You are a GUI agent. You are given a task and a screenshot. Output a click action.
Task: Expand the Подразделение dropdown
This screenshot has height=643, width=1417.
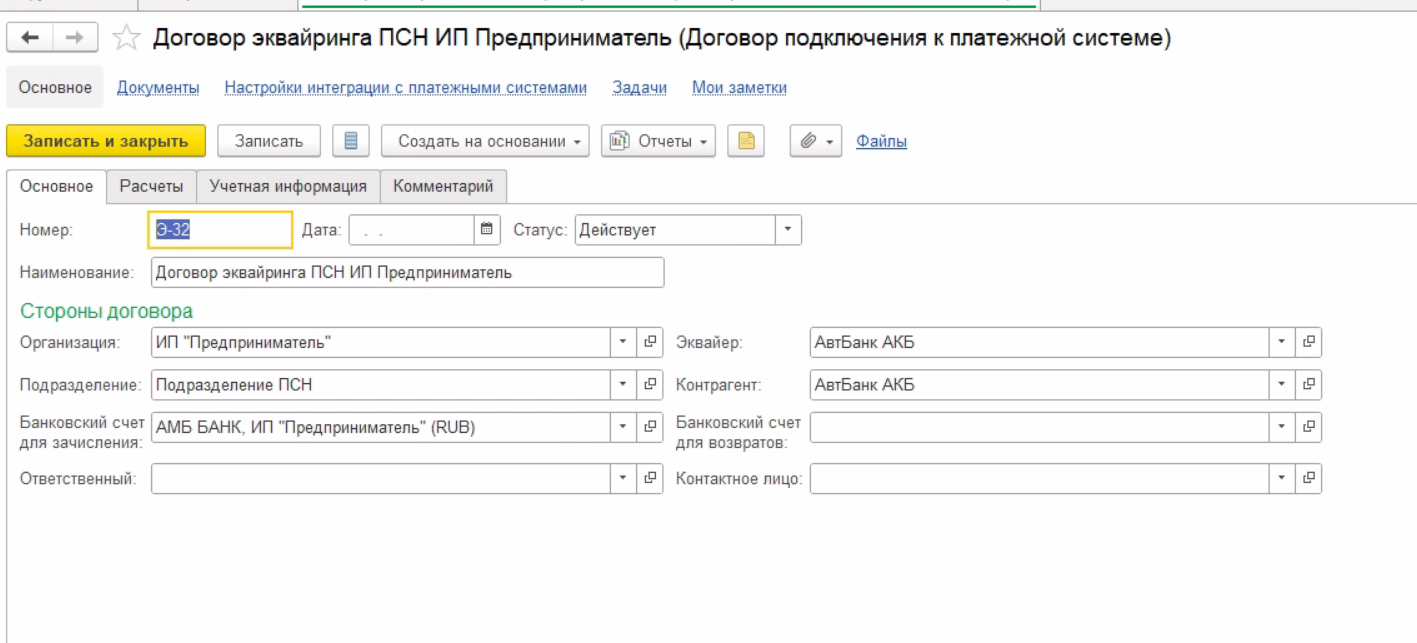tap(622, 384)
